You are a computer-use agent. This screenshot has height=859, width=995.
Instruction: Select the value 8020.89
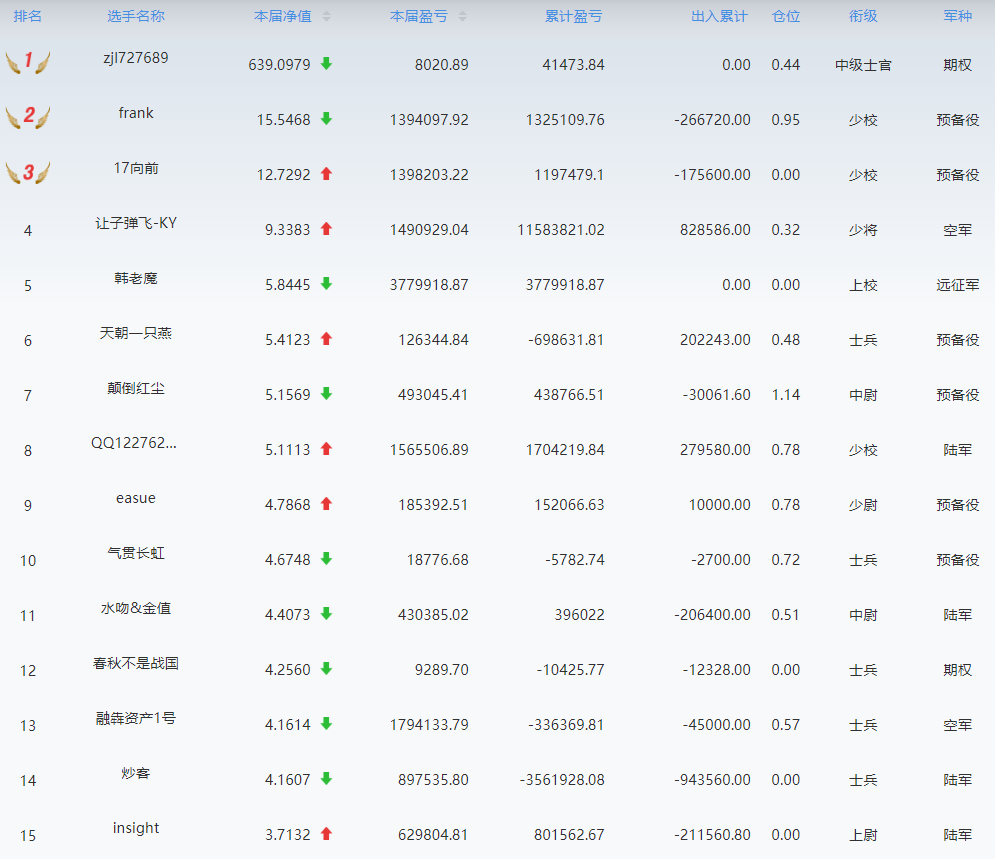pos(442,65)
